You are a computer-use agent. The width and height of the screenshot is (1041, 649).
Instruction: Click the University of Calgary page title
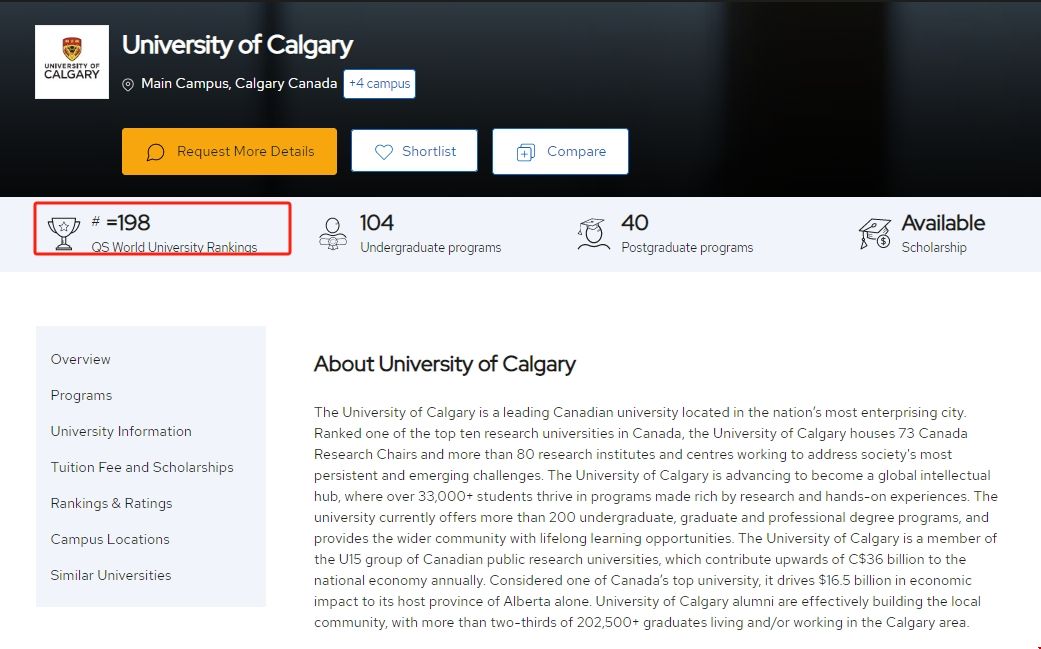coord(237,46)
